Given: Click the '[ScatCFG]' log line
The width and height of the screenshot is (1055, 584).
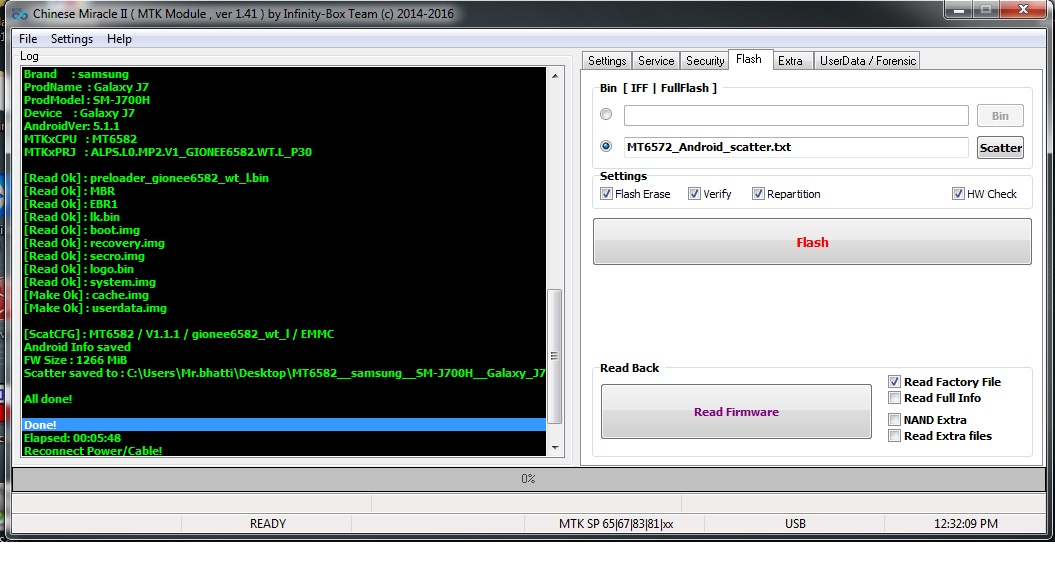Looking at the screenshot, I should coord(179,334).
